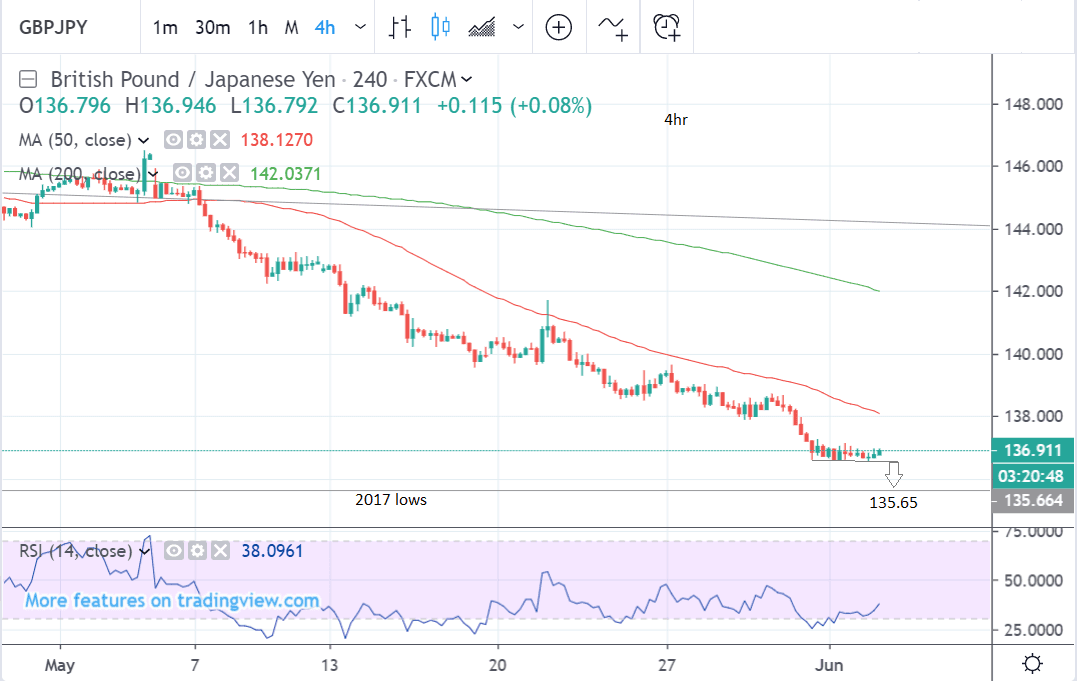Collapse the legend using the minus box

coord(29,80)
